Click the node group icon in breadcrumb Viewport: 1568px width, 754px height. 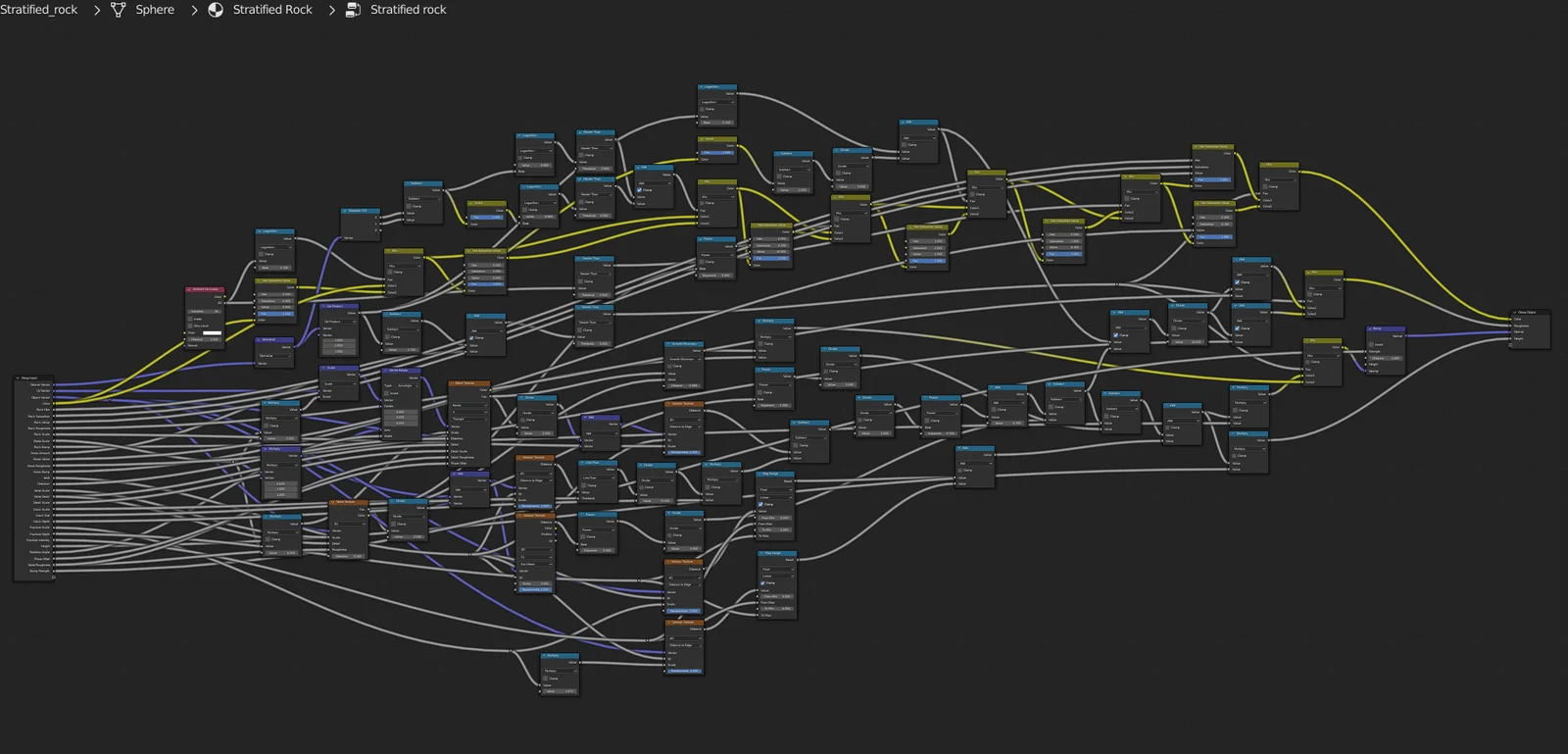(353, 10)
